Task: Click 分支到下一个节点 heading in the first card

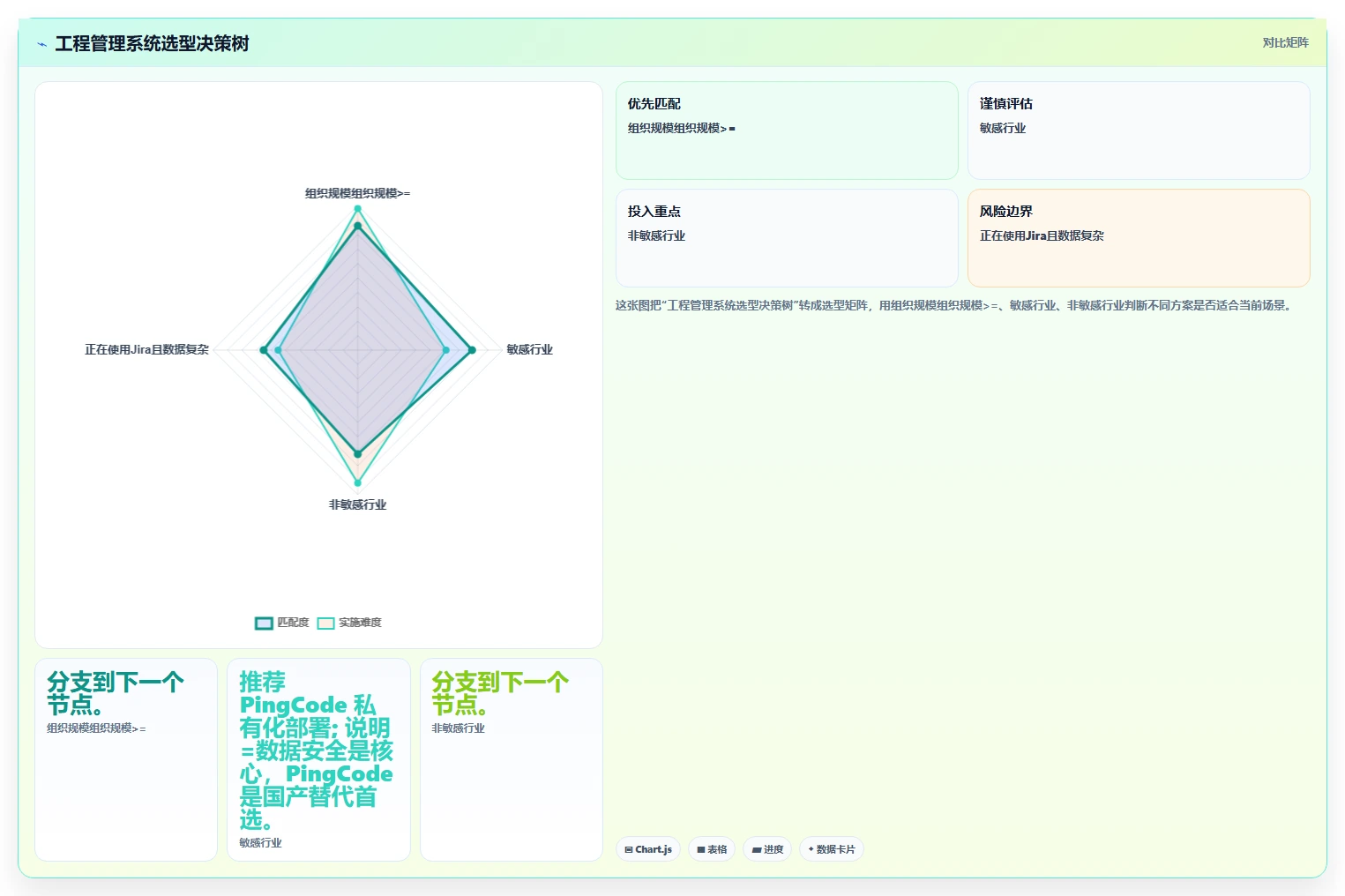Action: click(116, 693)
